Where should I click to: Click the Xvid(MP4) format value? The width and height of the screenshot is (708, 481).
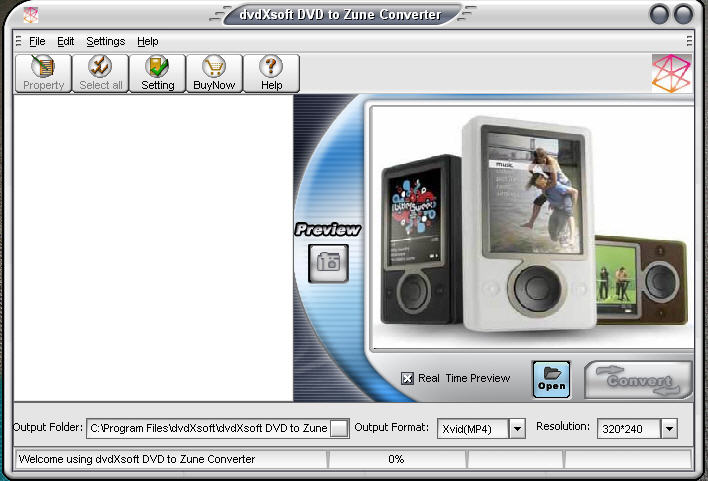(466, 429)
